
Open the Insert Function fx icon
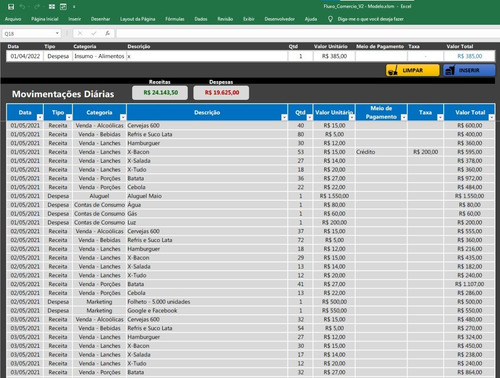107,33
